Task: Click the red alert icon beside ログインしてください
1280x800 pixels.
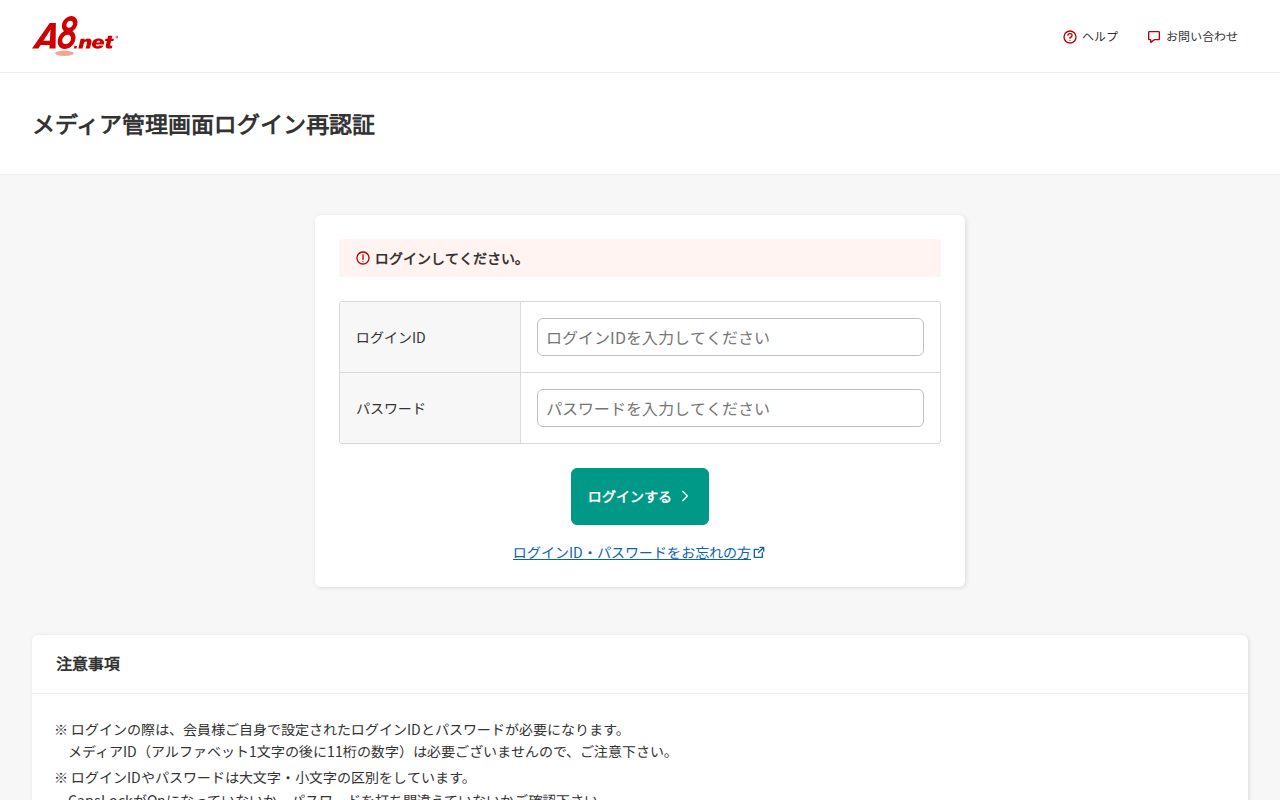Action: click(x=363, y=258)
